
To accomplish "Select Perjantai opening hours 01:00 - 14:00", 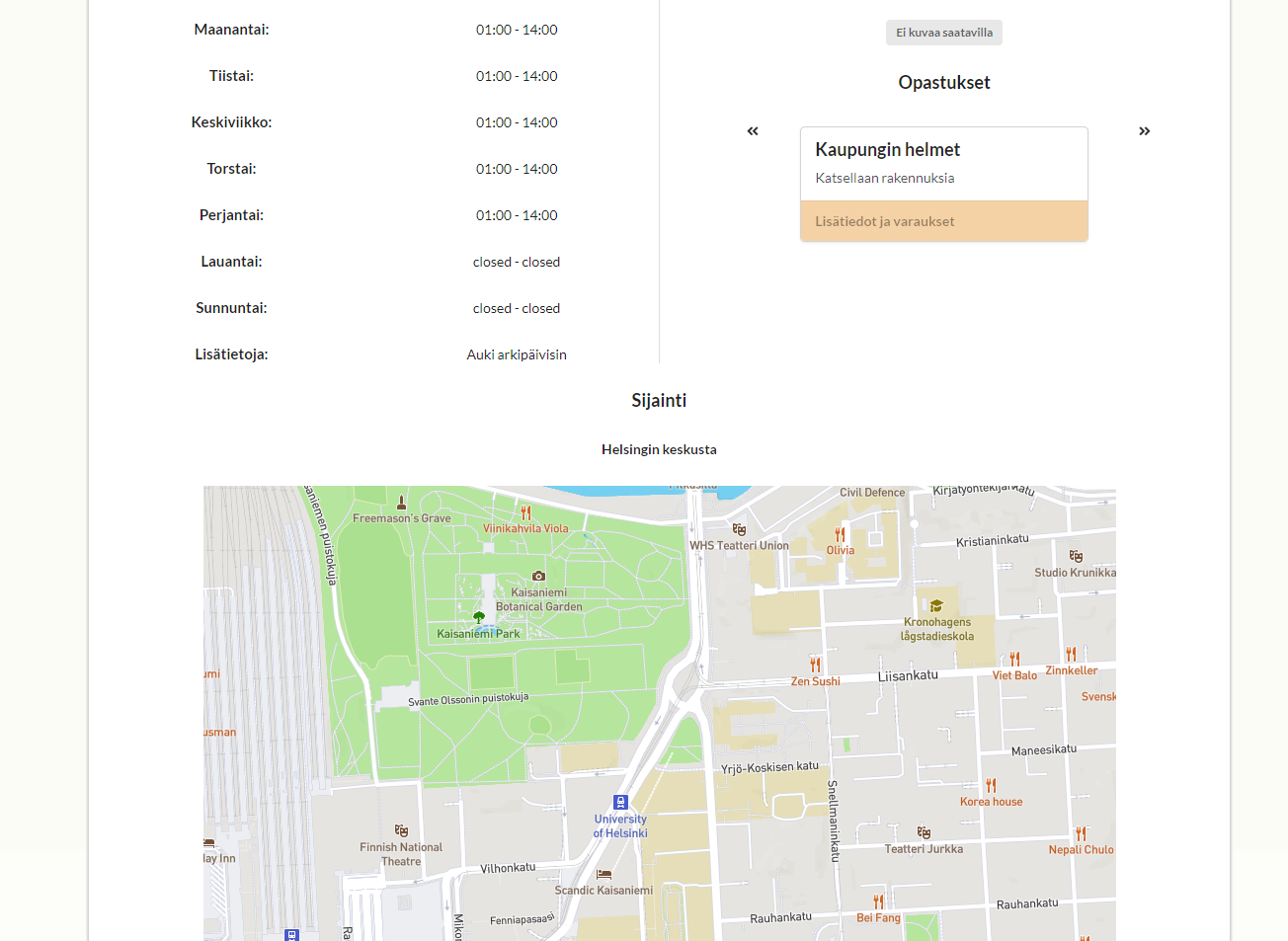I will (x=517, y=215).
